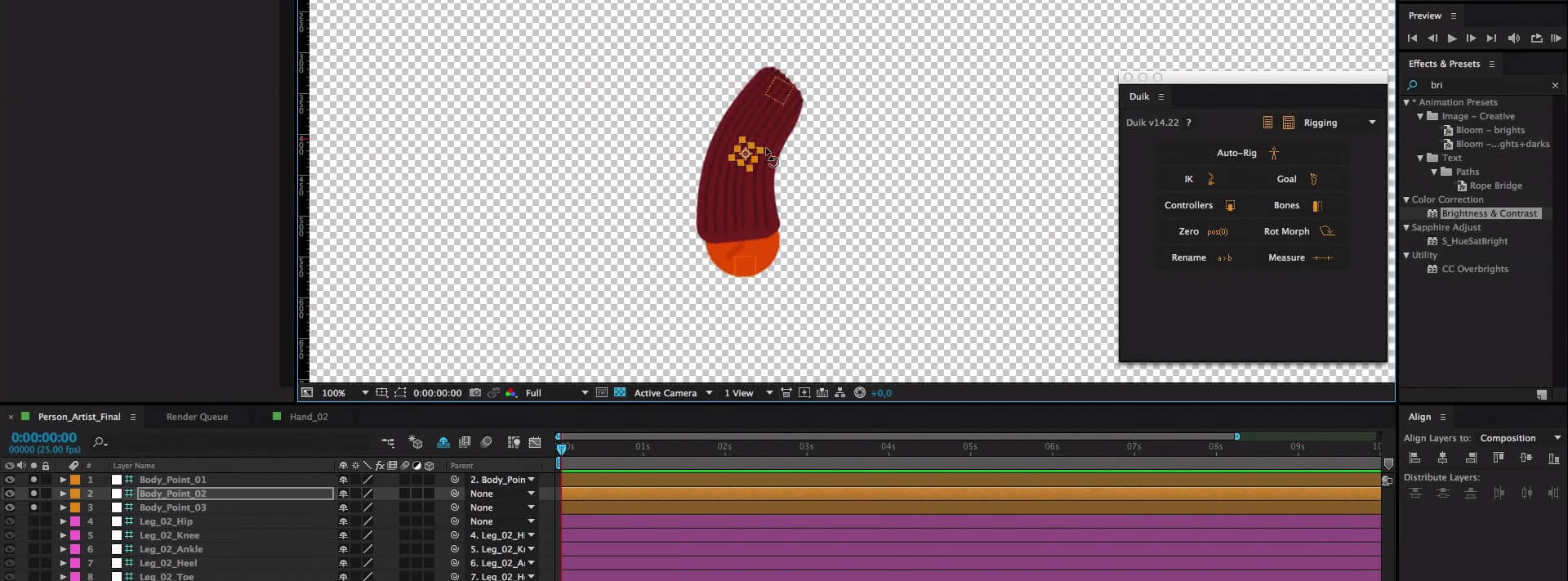Click the orange label of Body_Point_03

[x=74, y=507]
